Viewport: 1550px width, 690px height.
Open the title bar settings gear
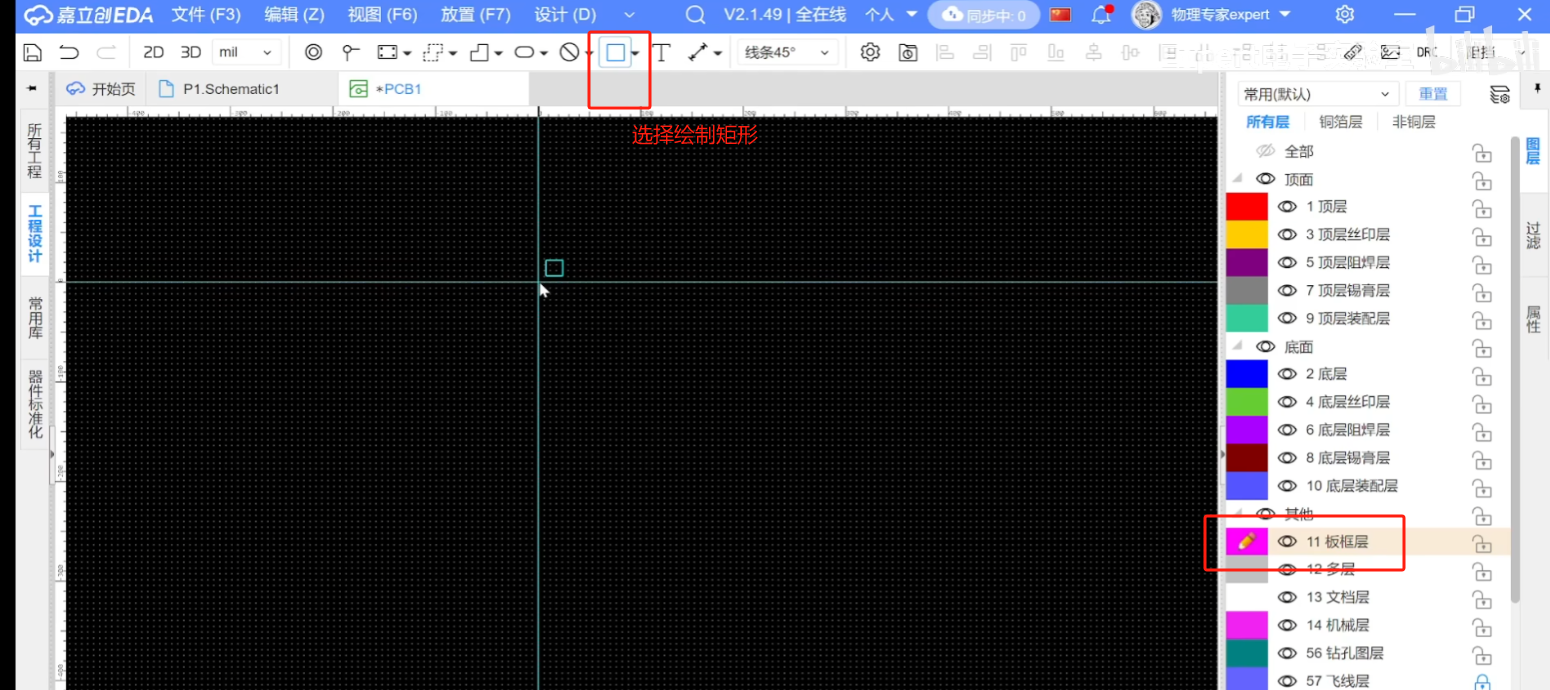(x=1345, y=15)
